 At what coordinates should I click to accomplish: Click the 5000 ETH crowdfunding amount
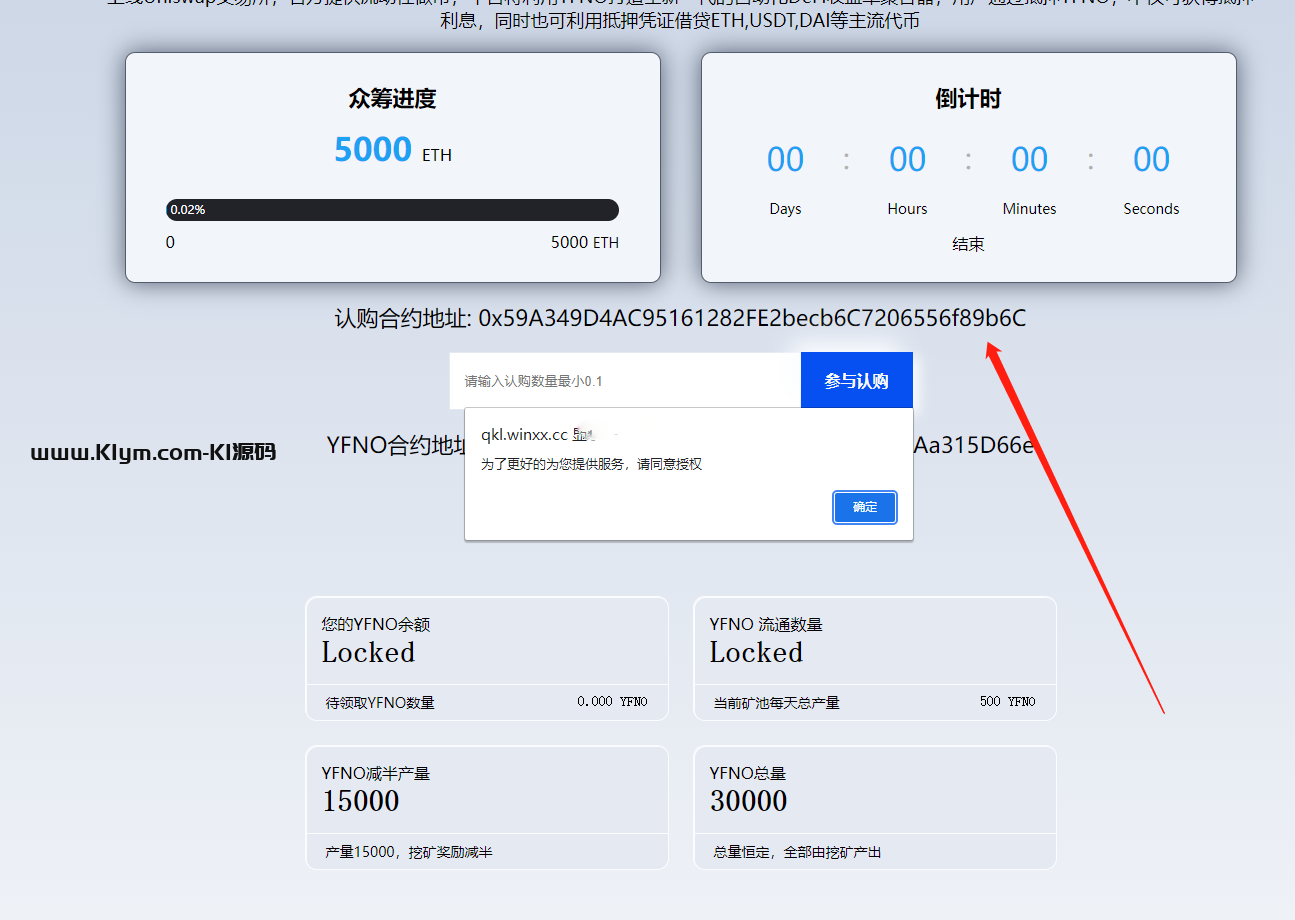click(x=393, y=150)
